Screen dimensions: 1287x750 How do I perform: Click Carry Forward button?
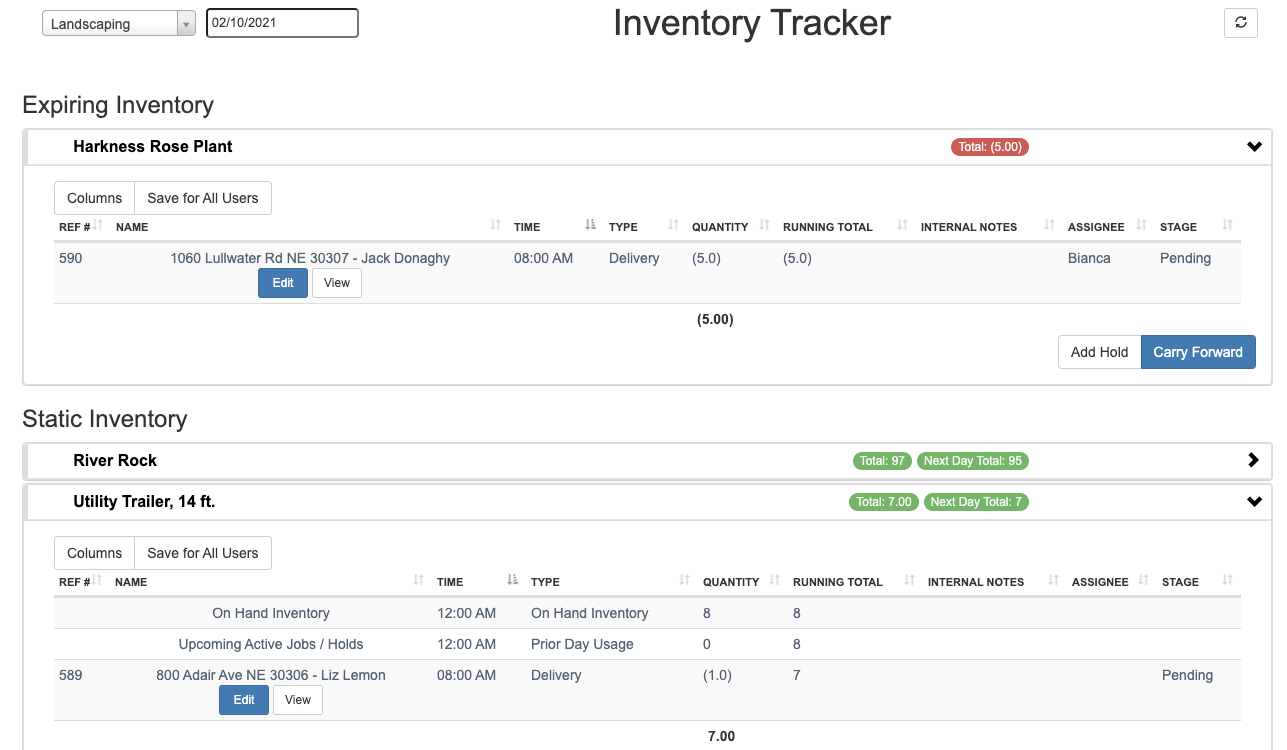click(x=1197, y=352)
